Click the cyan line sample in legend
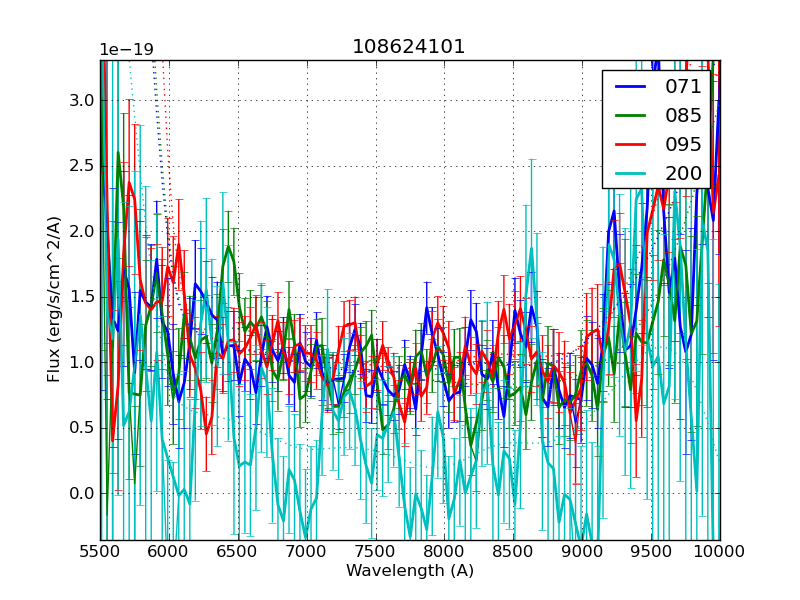 click(633, 173)
